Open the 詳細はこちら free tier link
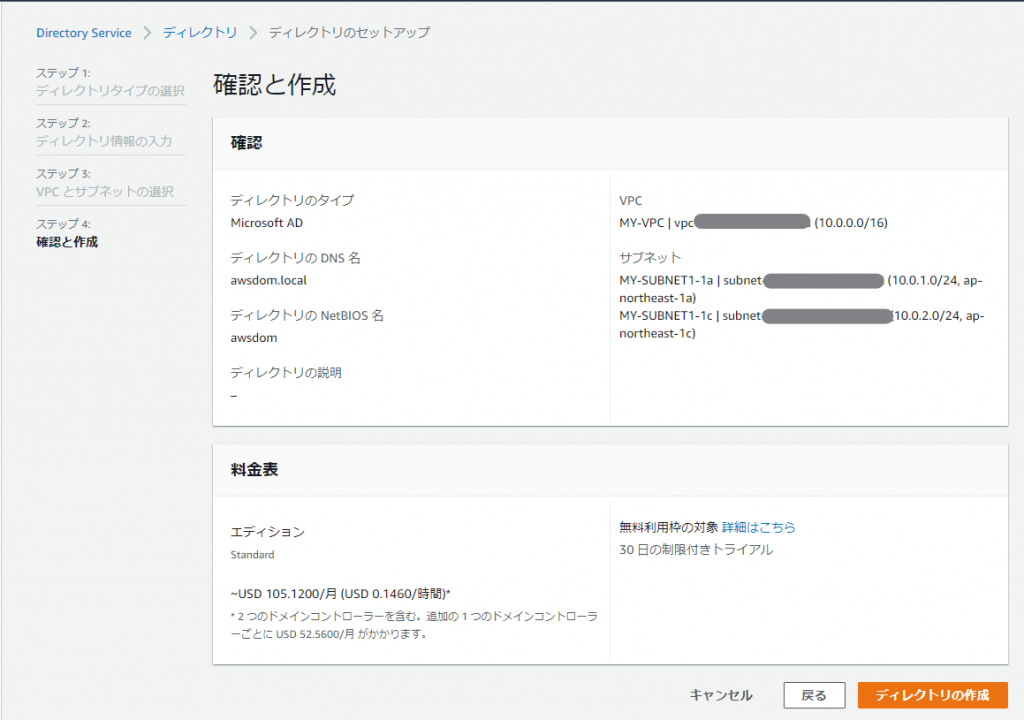 (759, 527)
